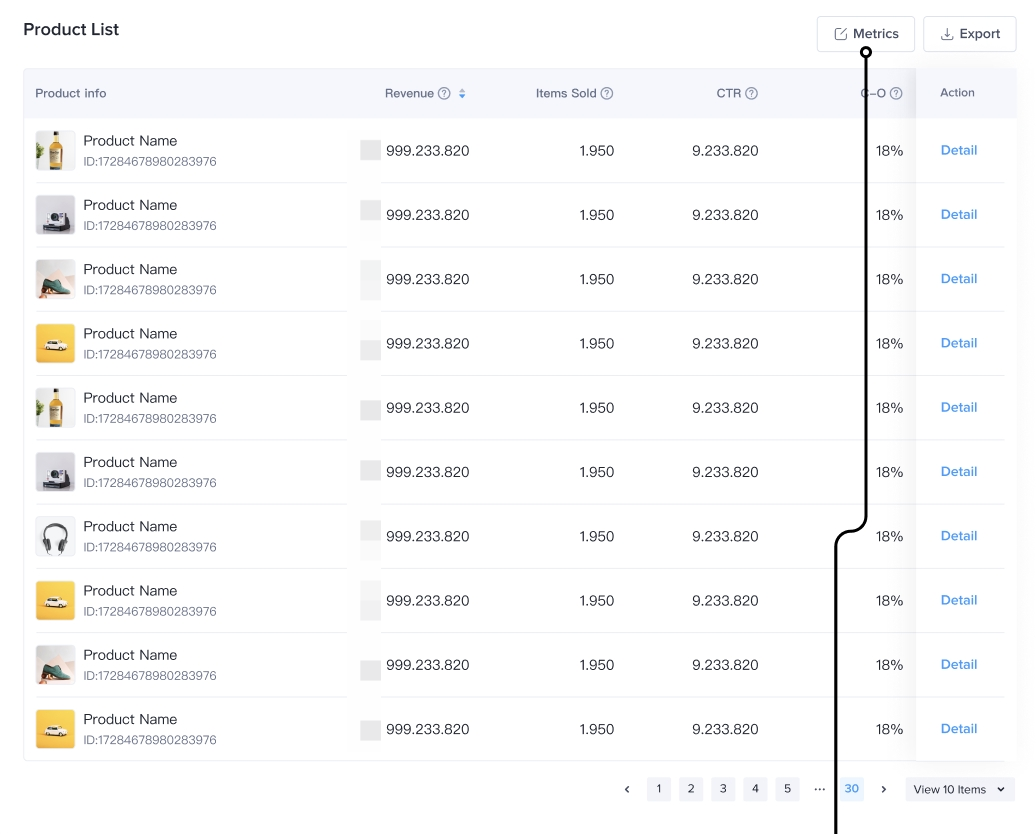
Task: Click the pagination ellipsis for more pages
Action: click(x=819, y=789)
